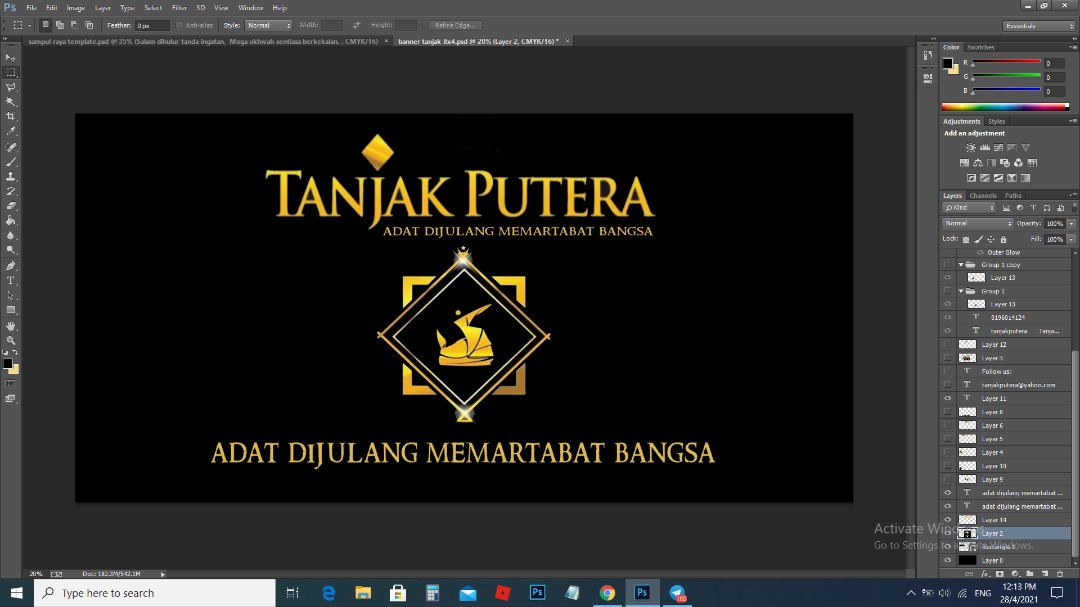Toggle visibility of Group 1 copy
Viewport: 1080px width, 607px height.
[948, 265]
